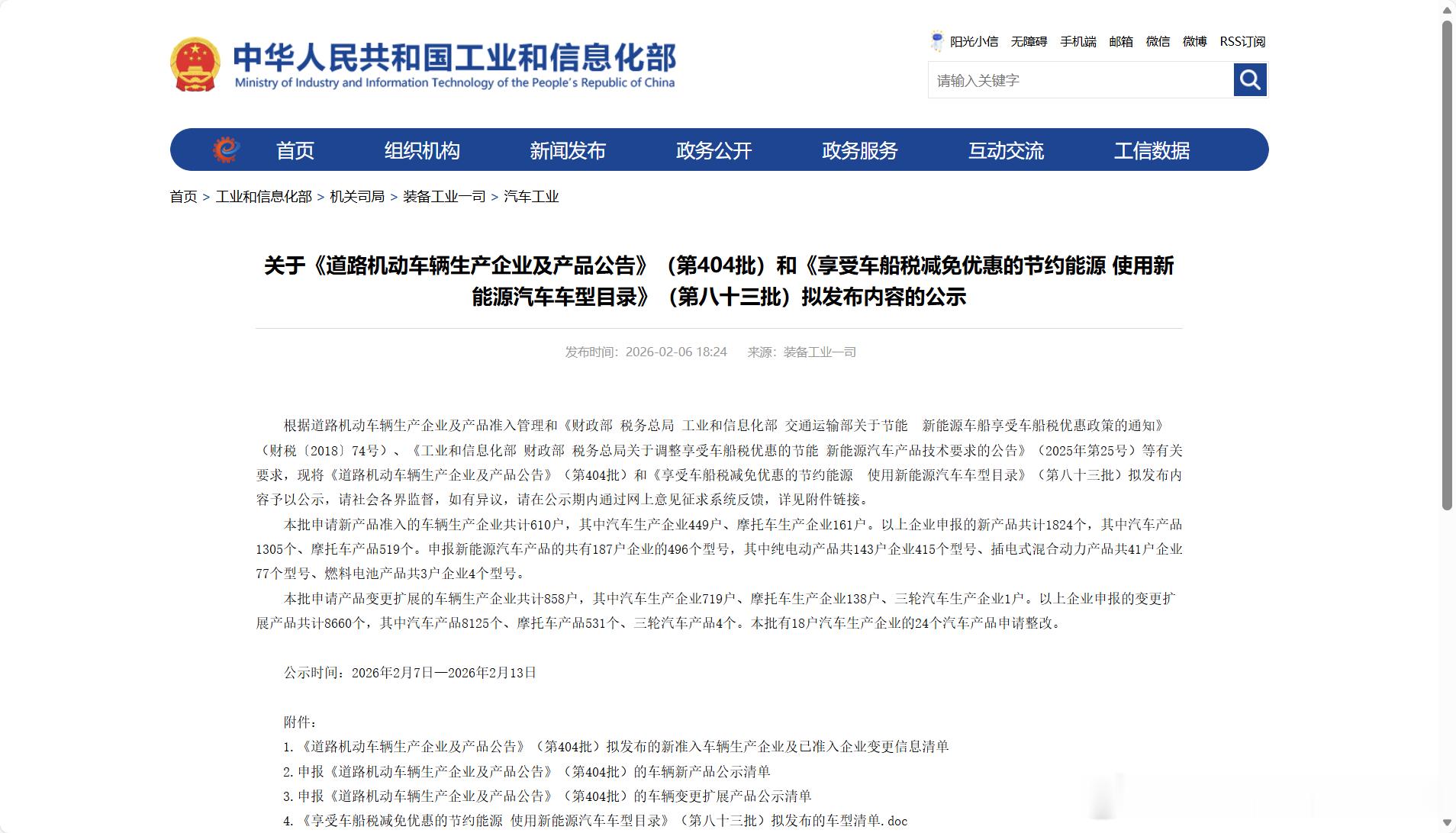Click the 来源：装备工业一司 text
Screen dimensions: 1456x833
click(x=802, y=352)
